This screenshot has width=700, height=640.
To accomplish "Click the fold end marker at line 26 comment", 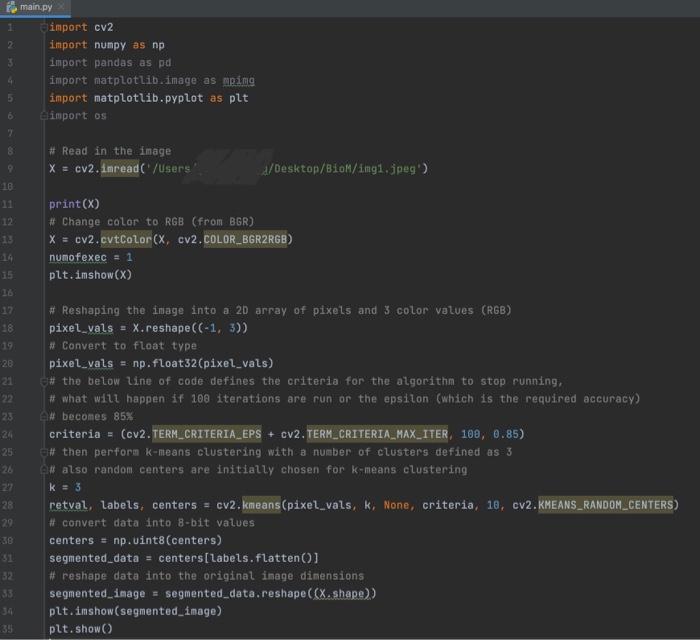I will click(x=44, y=470).
